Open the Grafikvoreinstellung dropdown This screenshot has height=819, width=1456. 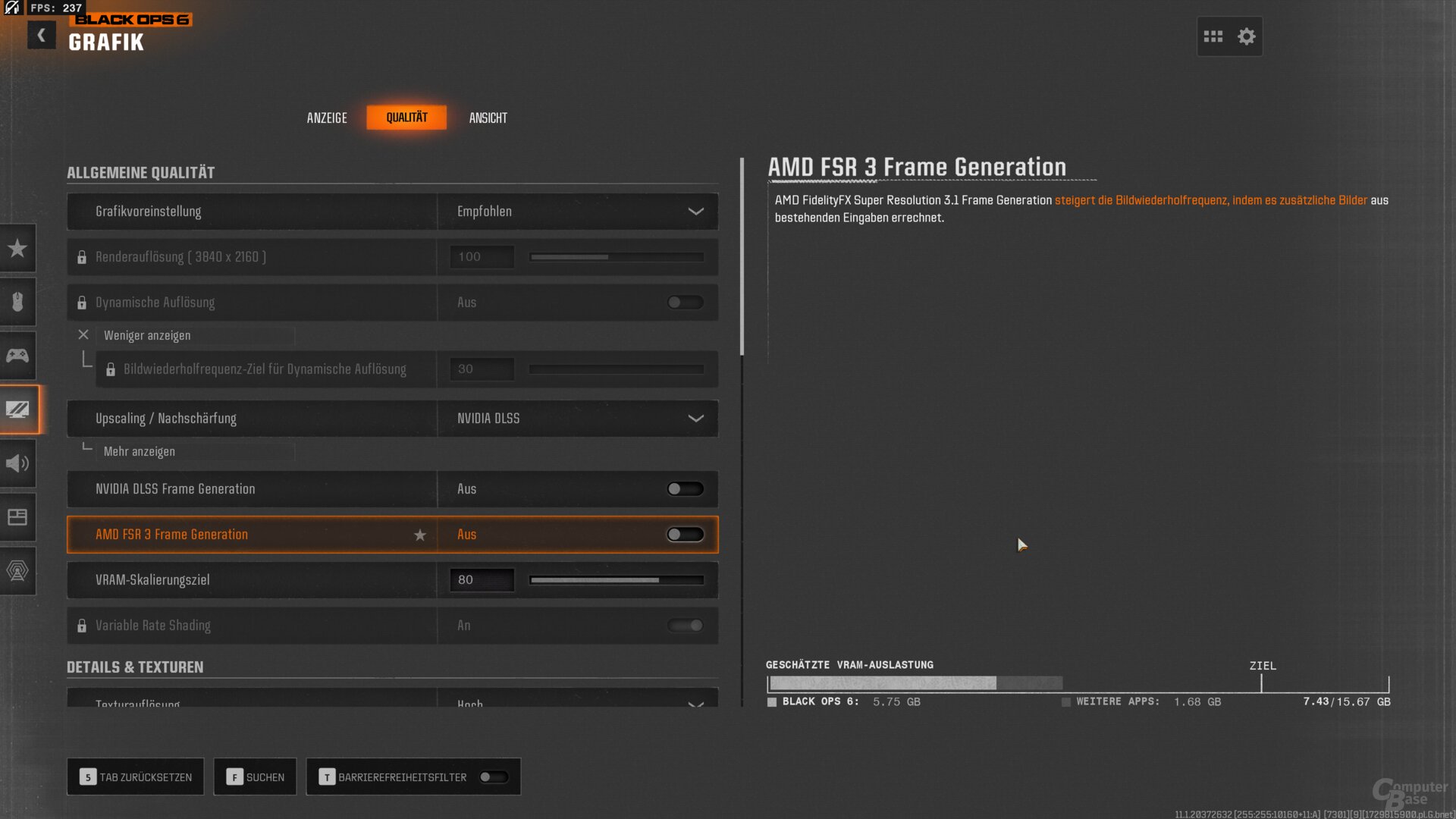(577, 212)
